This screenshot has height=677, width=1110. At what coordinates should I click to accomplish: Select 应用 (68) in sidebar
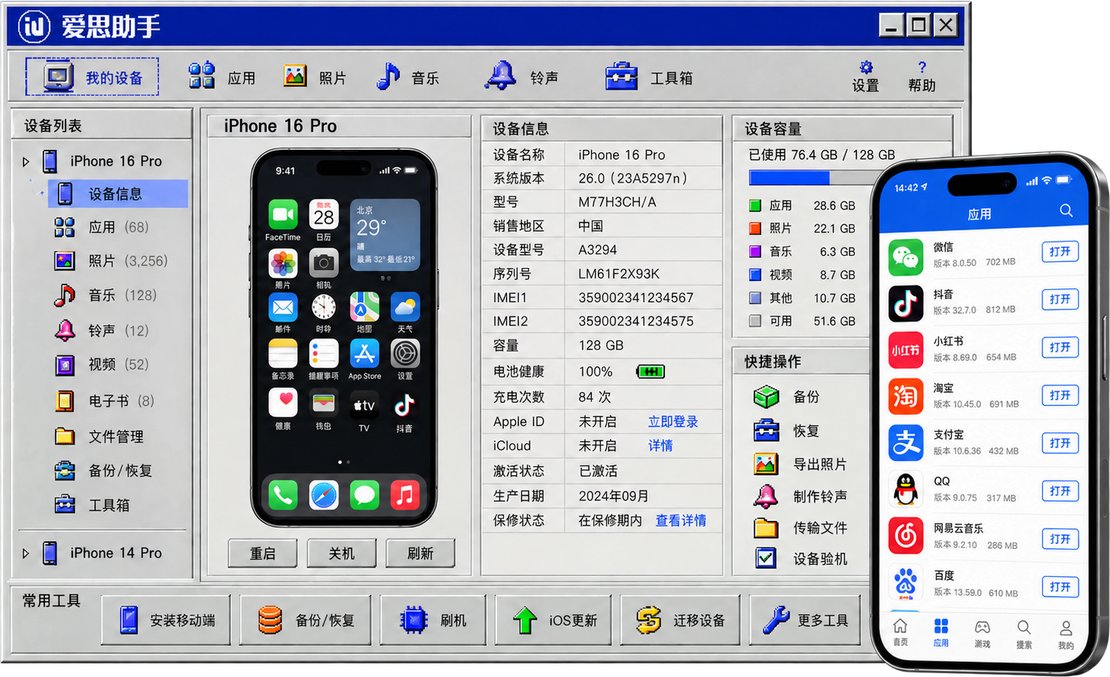click(102, 227)
